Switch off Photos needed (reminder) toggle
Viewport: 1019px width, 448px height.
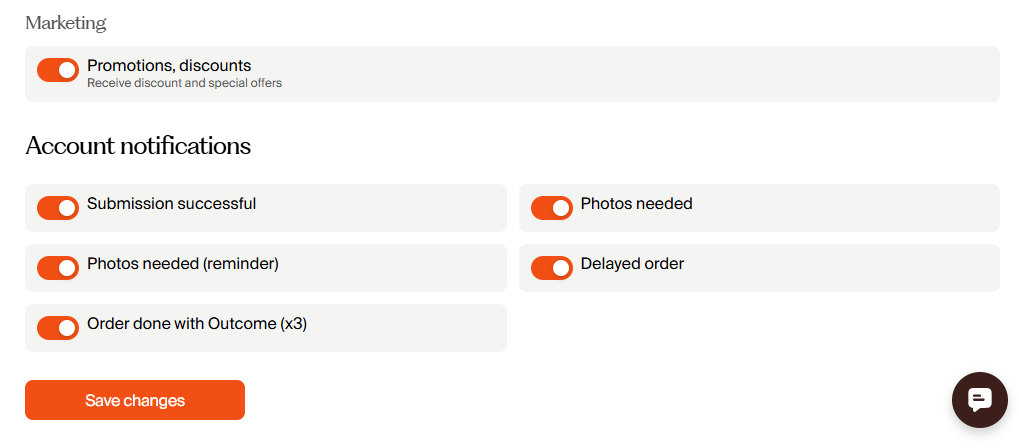[x=58, y=268]
